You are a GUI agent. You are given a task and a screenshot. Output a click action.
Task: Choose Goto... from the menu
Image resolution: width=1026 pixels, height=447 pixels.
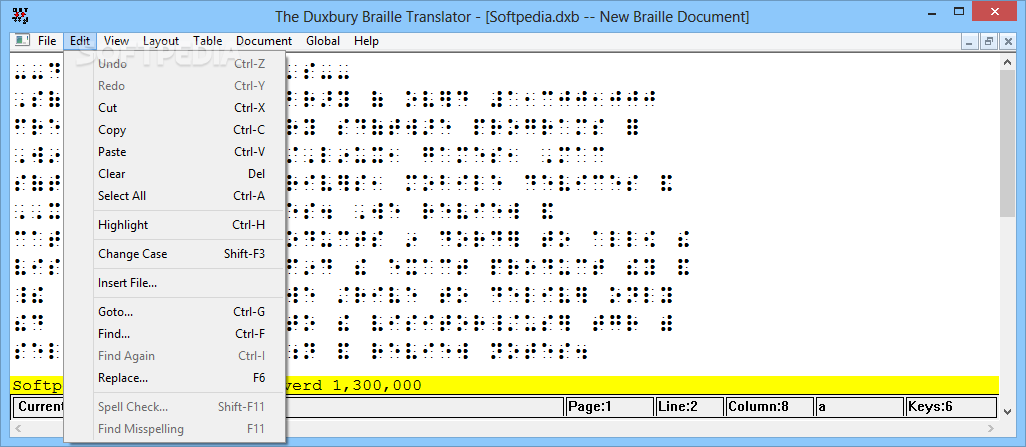[174, 312]
